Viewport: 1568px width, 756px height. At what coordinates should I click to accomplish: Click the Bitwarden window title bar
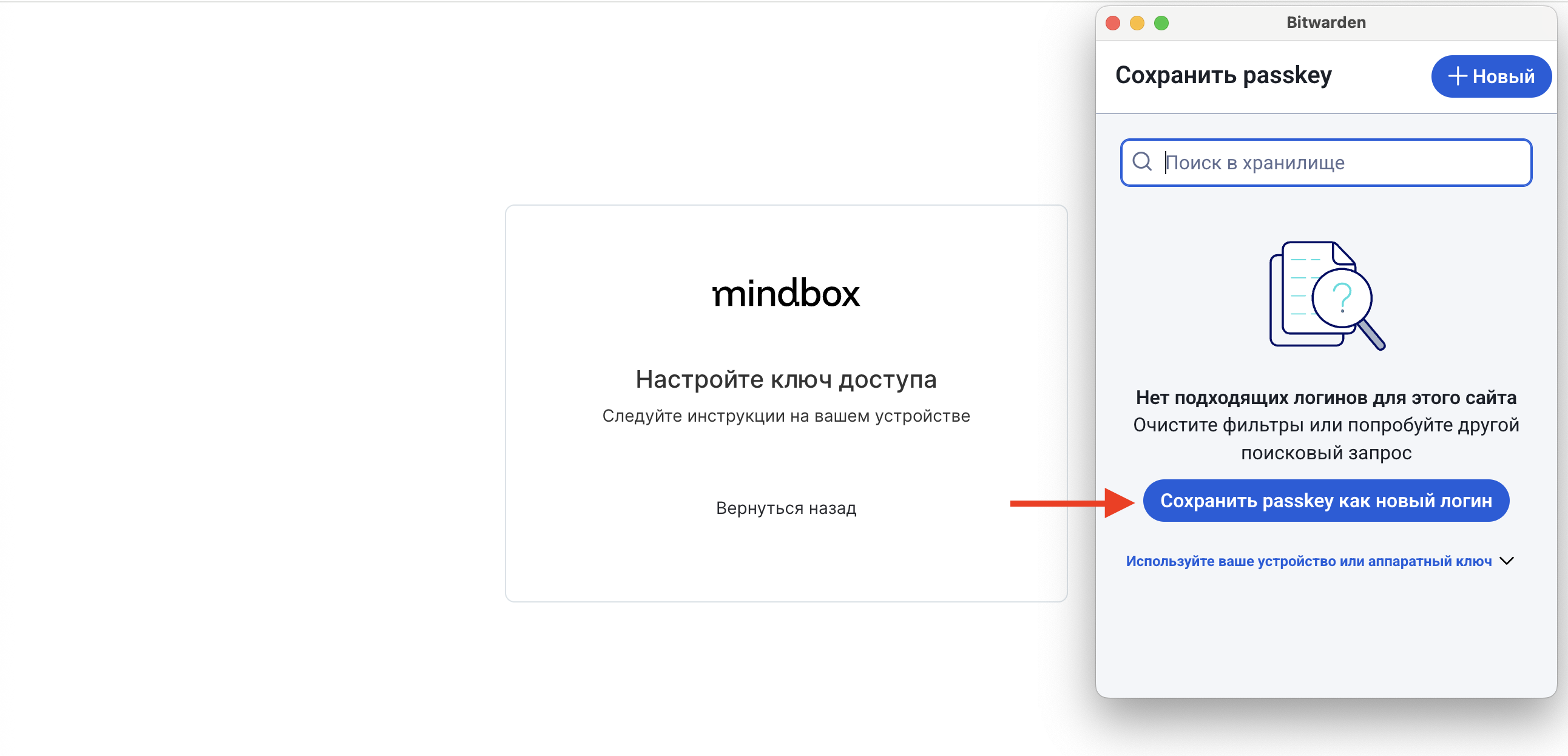click(1326, 23)
